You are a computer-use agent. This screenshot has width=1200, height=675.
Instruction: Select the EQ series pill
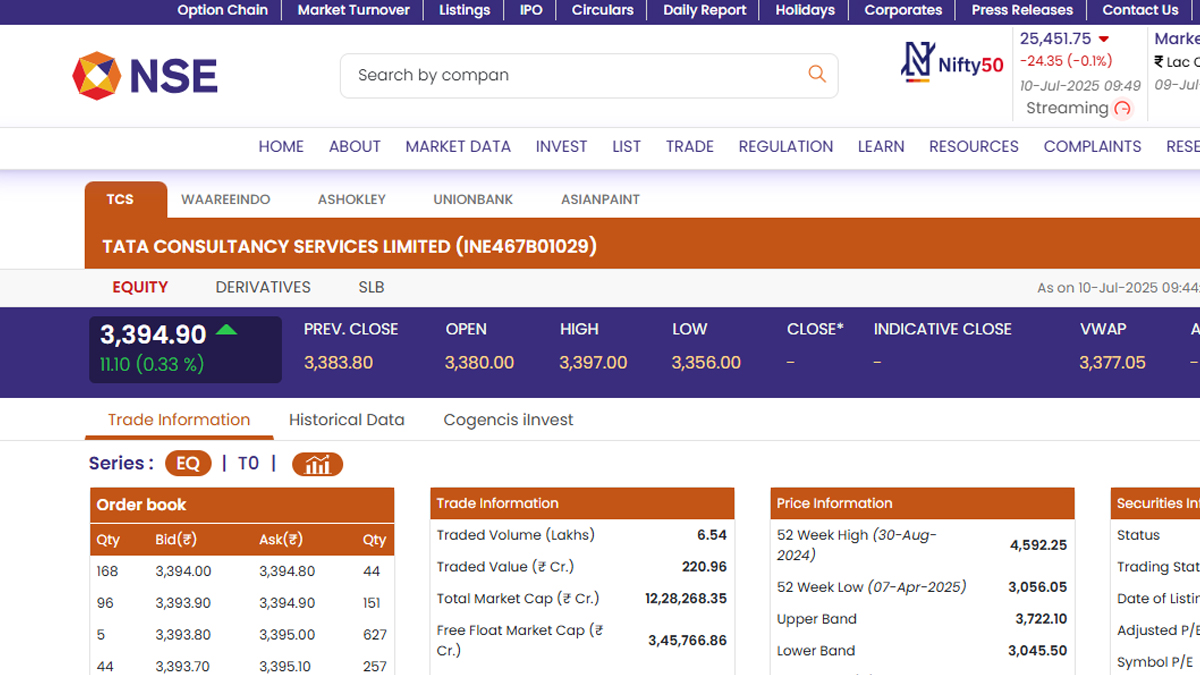[x=188, y=463]
